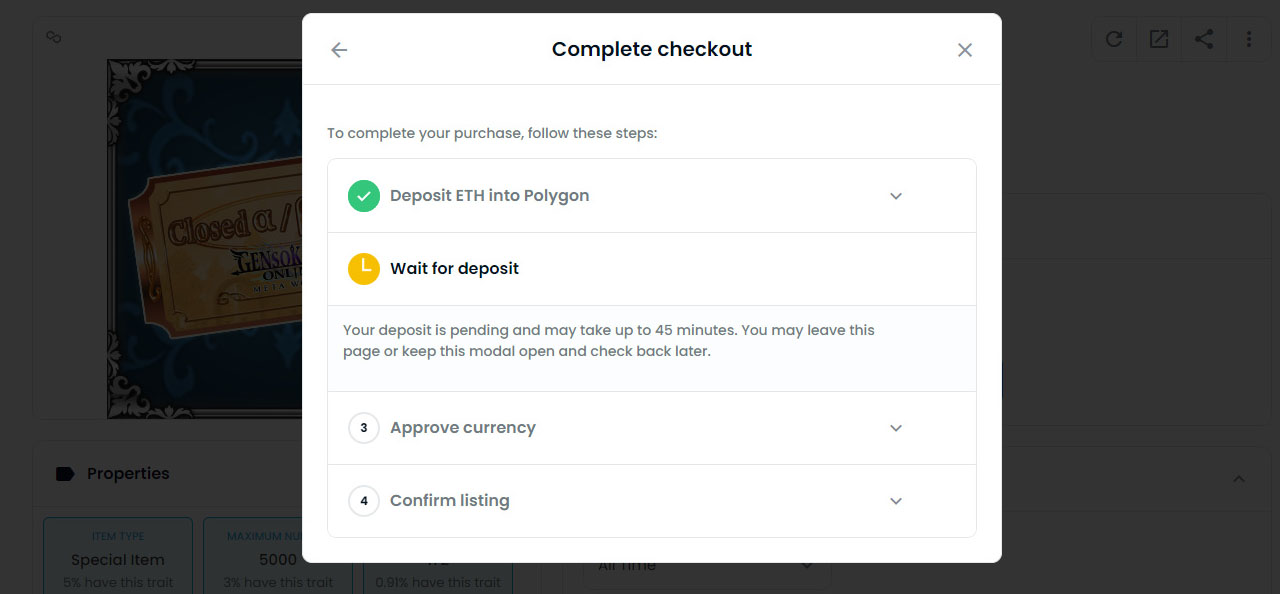Collapse the panel with the up chevron
Viewport: 1280px width, 594px height.
[1238, 479]
